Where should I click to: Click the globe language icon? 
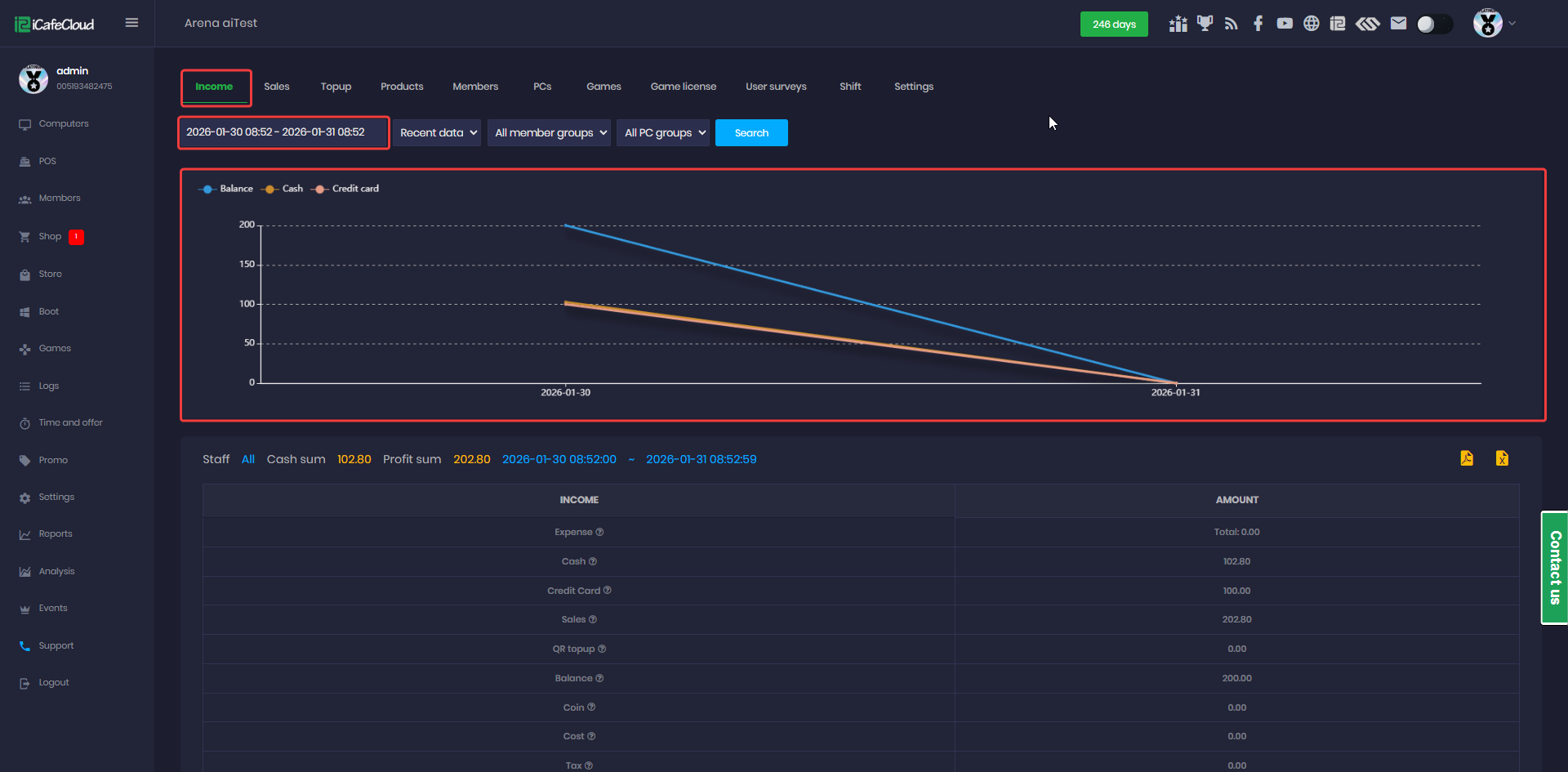tap(1311, 24)
